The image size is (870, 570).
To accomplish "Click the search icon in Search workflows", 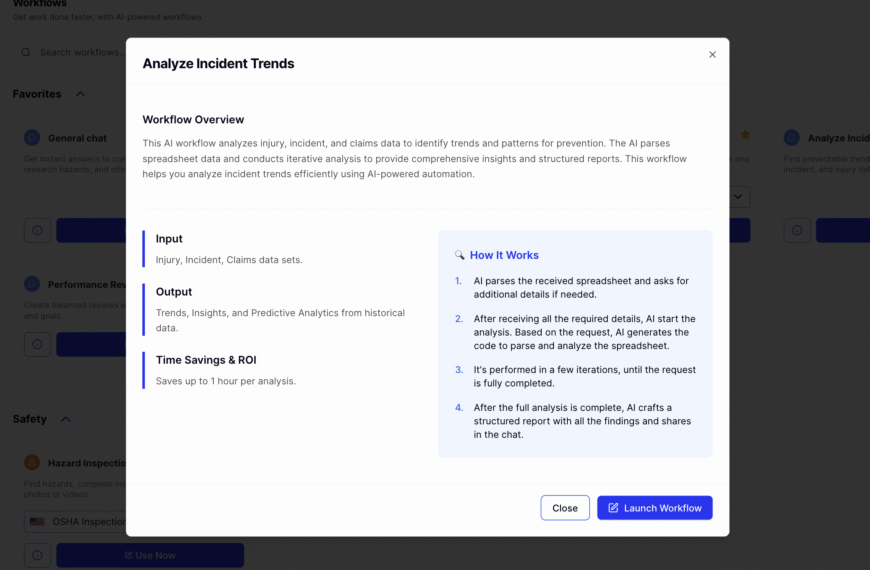I will [x=26, y=52].
